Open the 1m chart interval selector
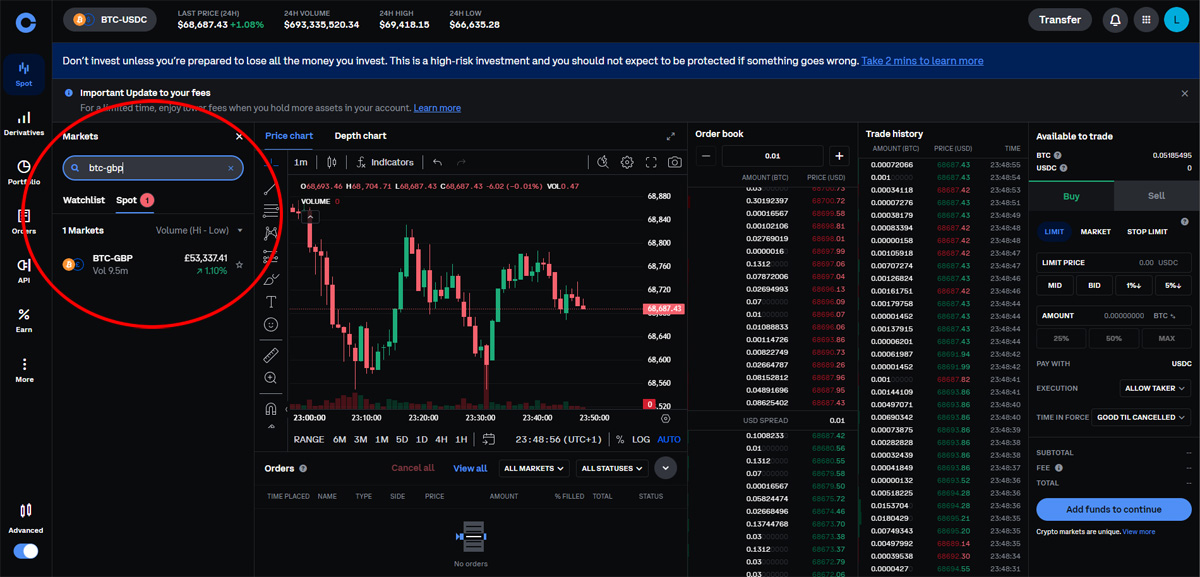The width and height of the screenshot is (1200, 577). pyautogui.click(x=301, y=162)
